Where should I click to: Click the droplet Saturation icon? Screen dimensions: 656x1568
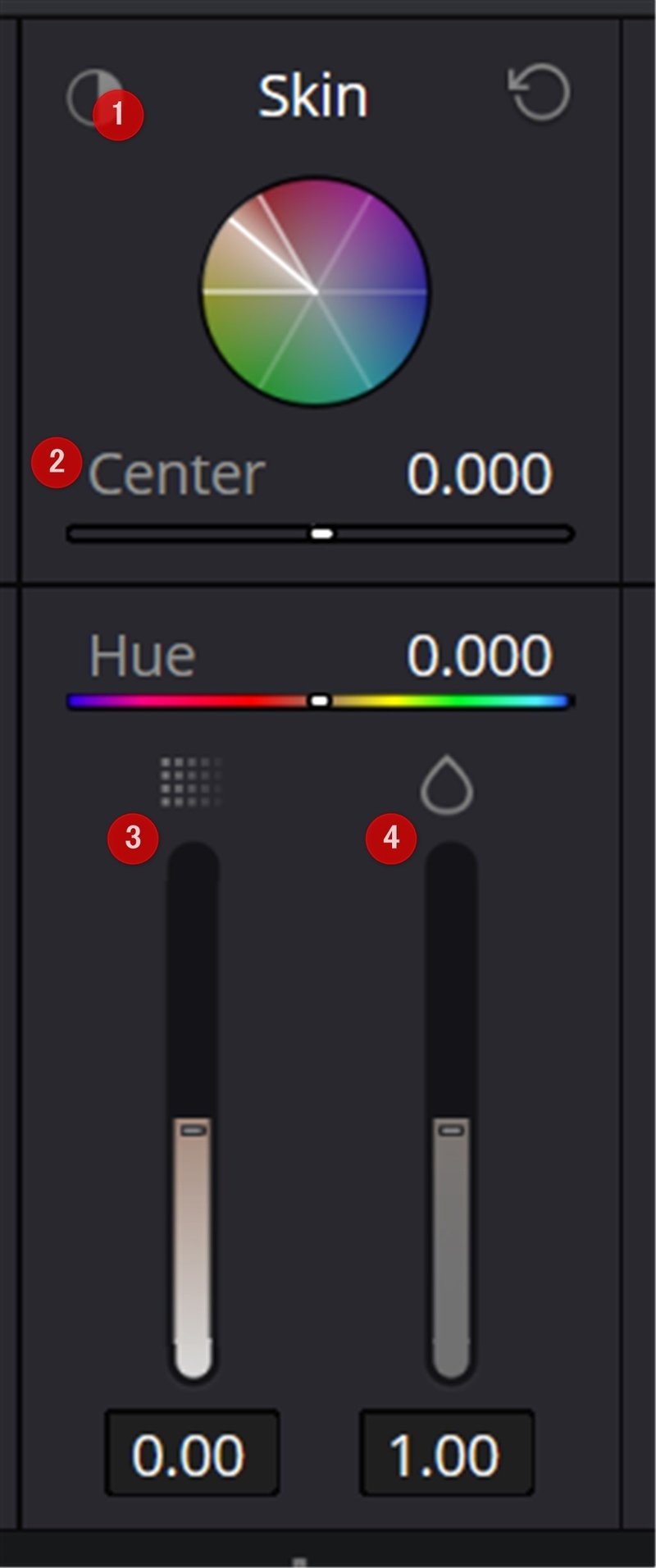tap(447, 785)
